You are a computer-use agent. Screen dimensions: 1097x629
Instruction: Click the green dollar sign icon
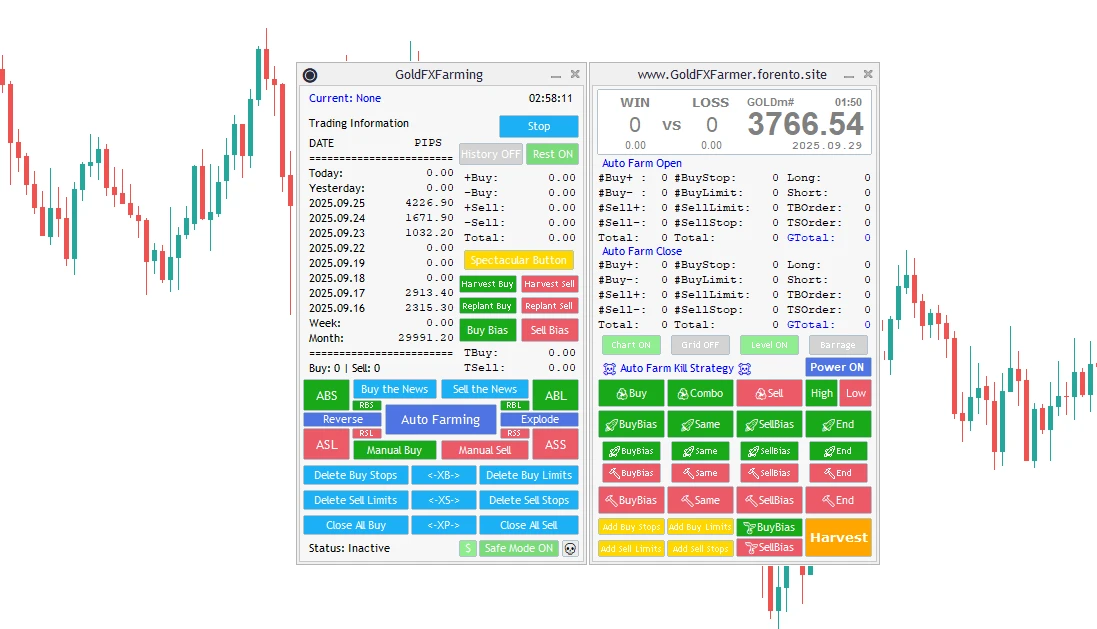pyautogui.click(x=467, y=548)
